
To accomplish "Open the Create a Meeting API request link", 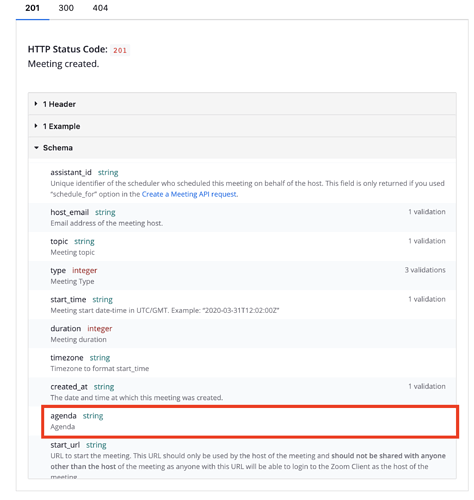I will click(x=190, y=194).
